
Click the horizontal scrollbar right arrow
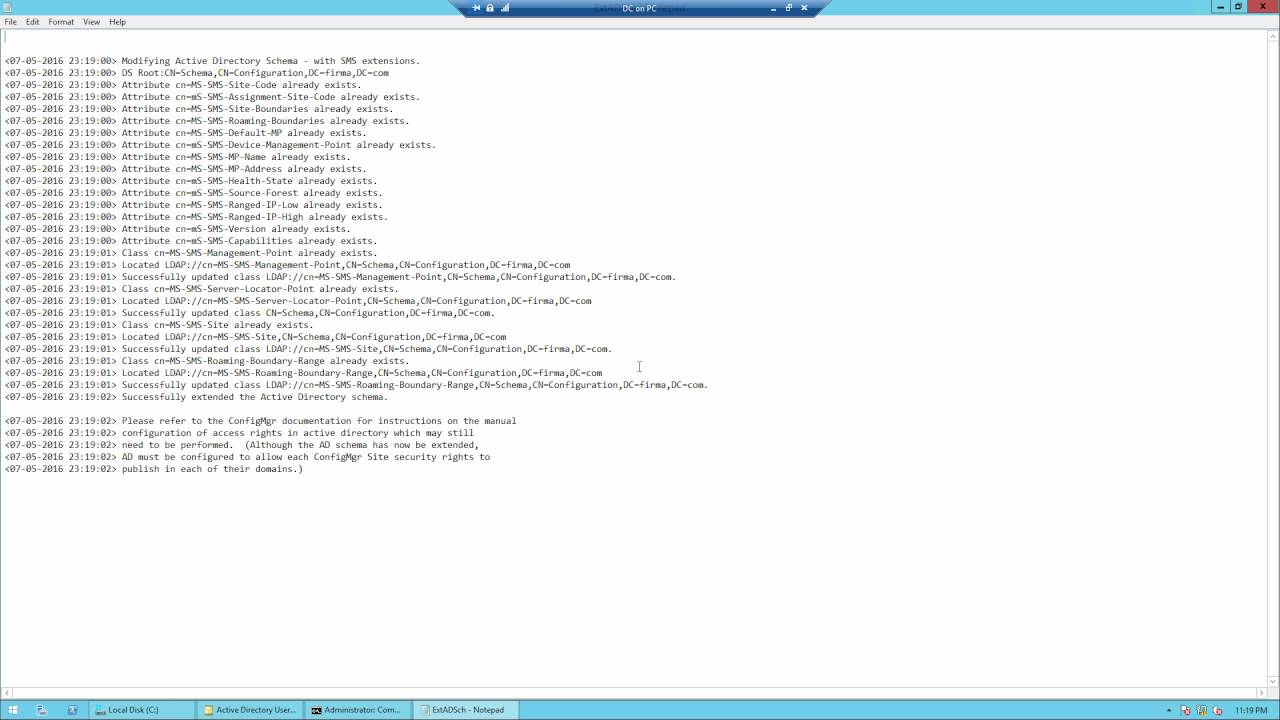(x=1261, y=692)
